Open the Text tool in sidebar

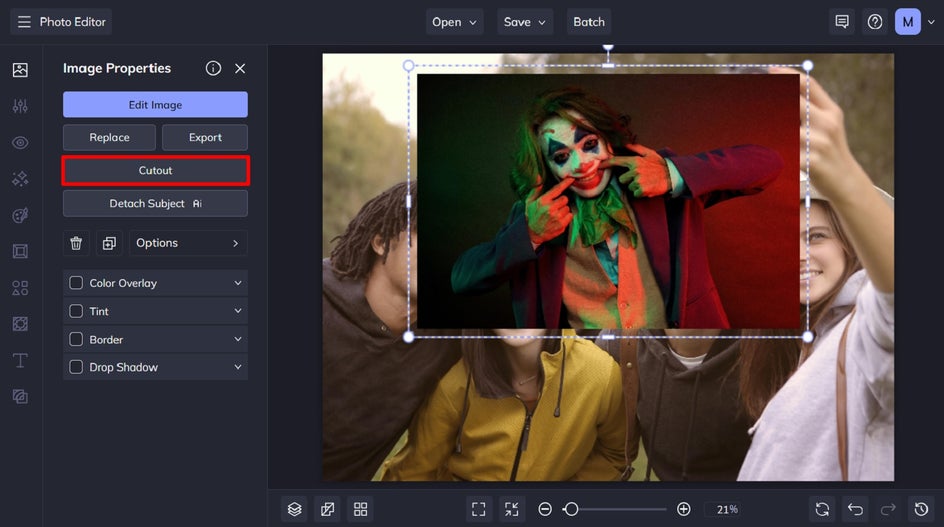coord(20,360)
